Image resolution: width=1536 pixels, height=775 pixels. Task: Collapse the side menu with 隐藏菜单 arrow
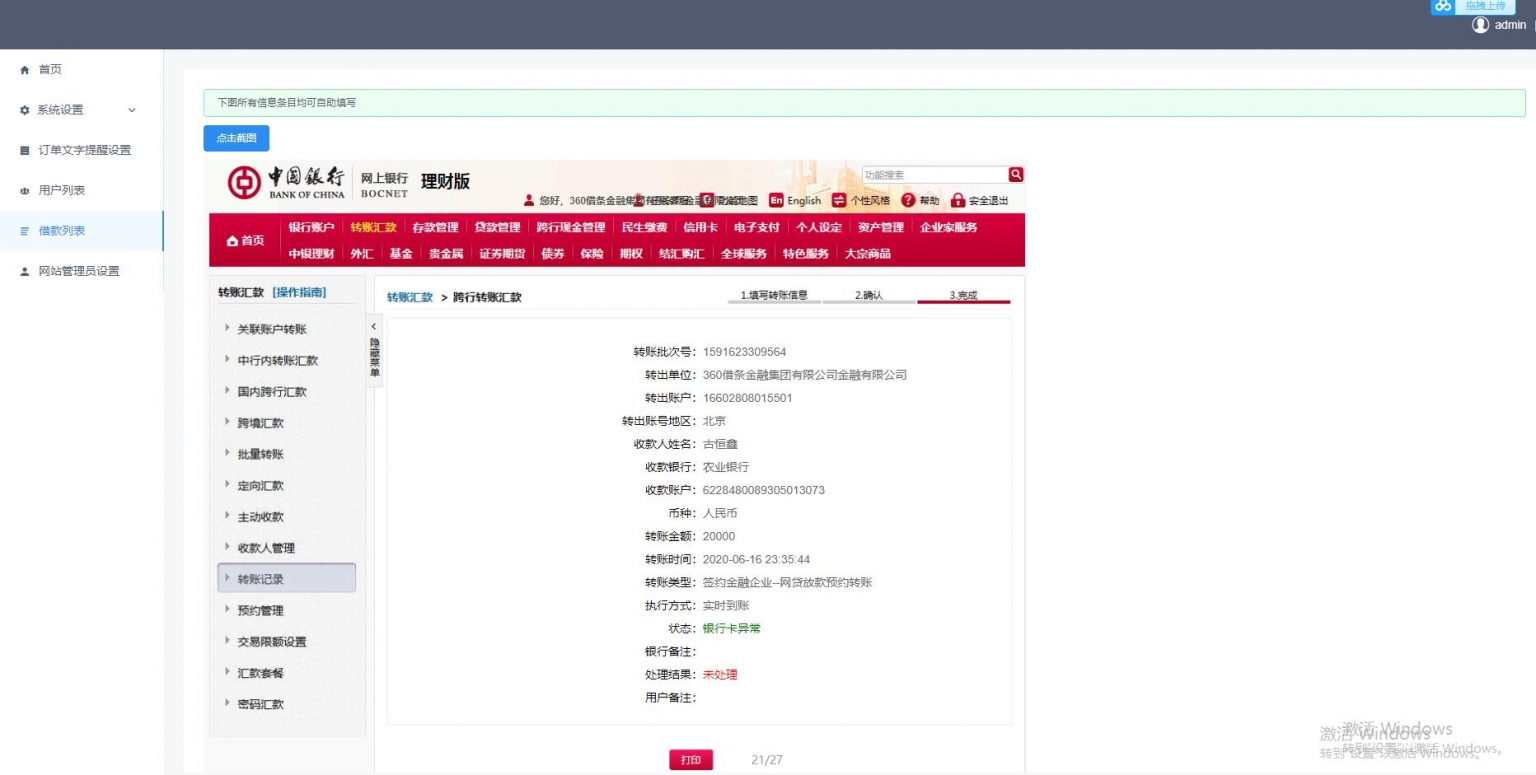click(374, 327)
